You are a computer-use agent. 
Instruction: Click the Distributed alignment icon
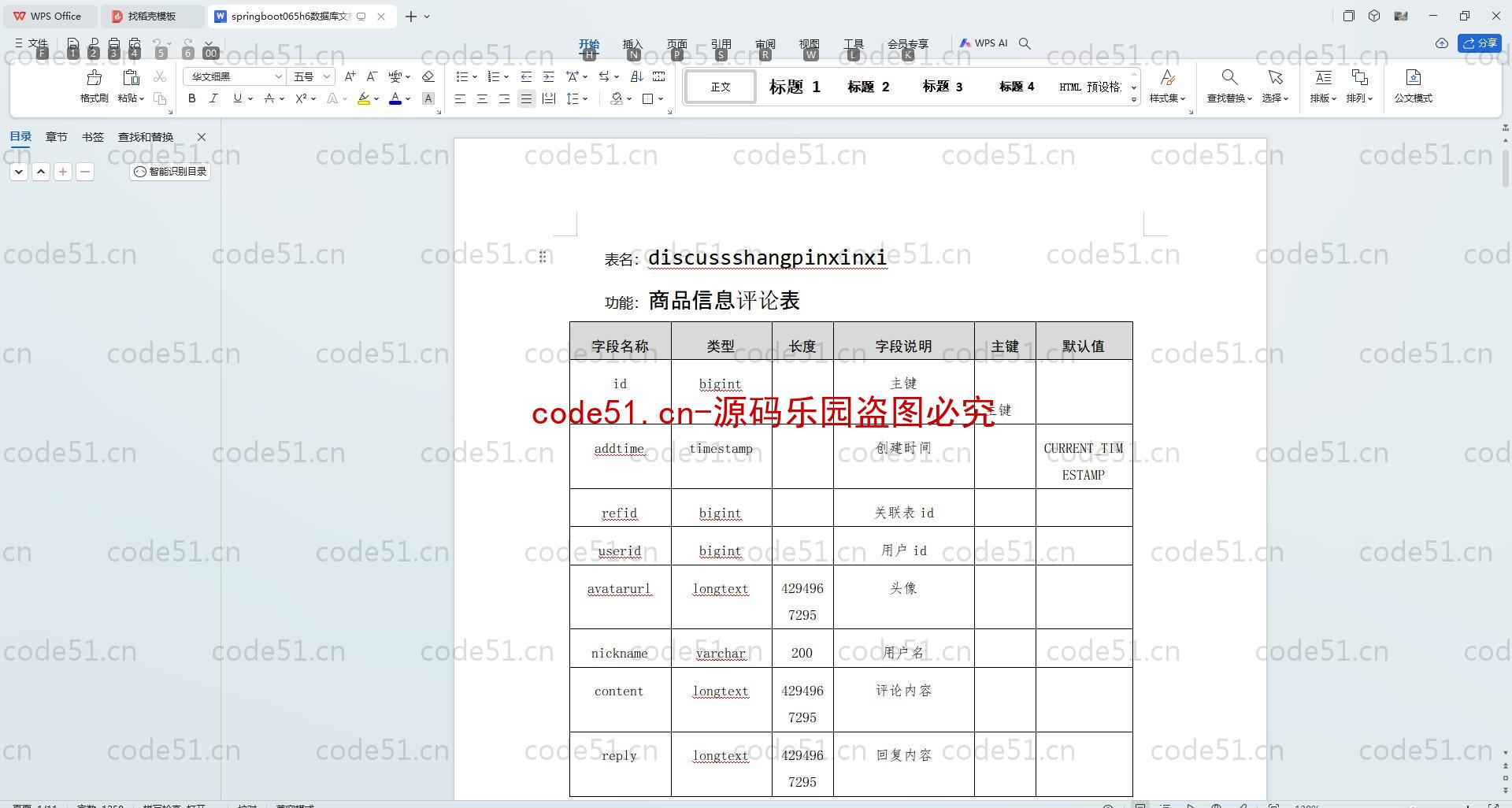549,98
